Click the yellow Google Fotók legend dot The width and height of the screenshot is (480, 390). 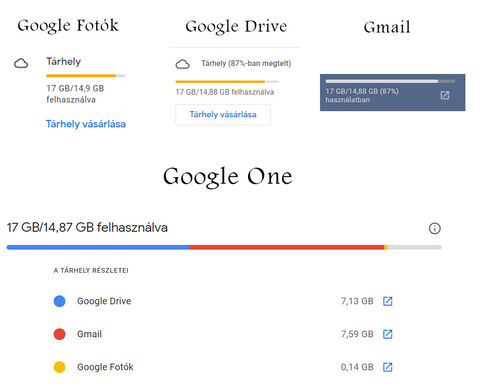60,367
